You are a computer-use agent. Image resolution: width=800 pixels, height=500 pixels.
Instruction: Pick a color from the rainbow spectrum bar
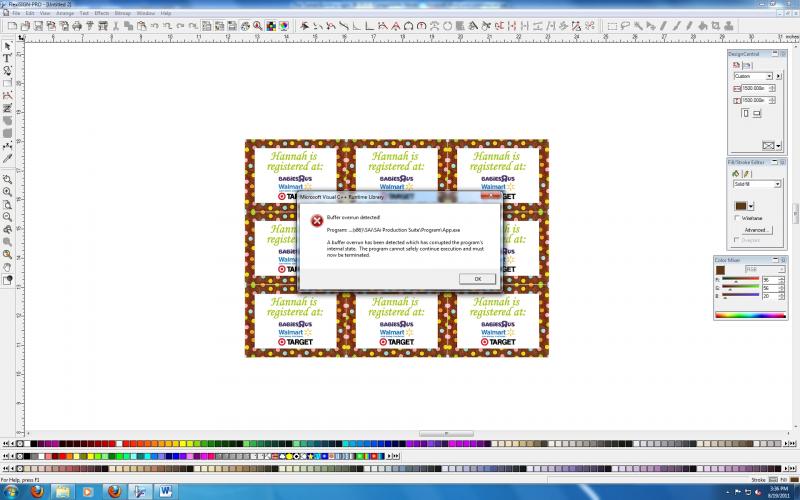751,315
